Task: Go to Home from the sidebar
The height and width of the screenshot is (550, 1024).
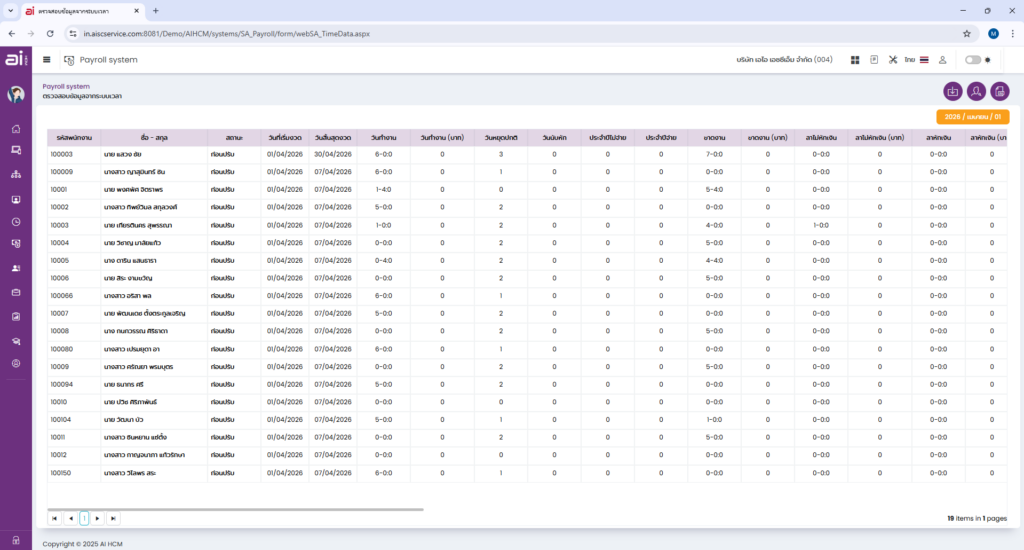Action: 16,129
